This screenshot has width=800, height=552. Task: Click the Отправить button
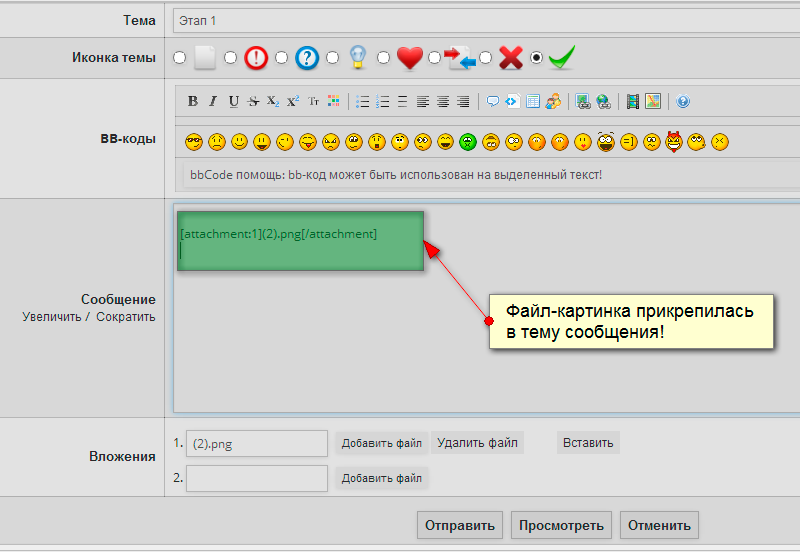click(x=460, y=525)
